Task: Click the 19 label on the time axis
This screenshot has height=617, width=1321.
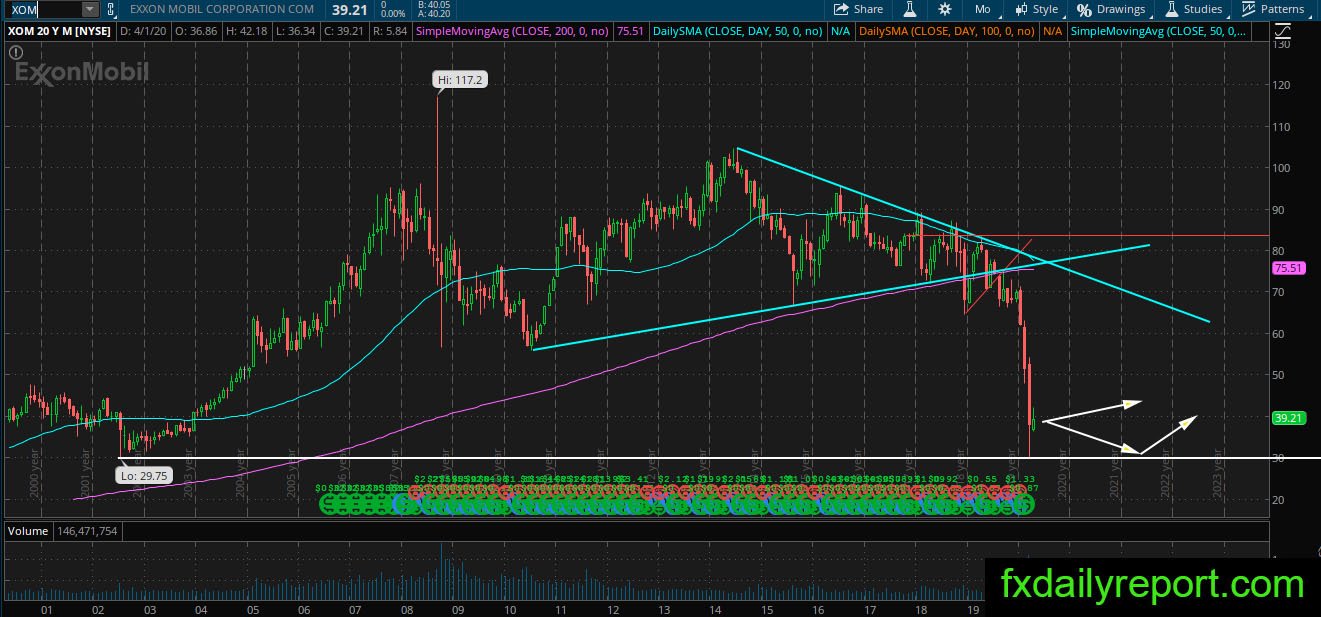Action: 971,608
